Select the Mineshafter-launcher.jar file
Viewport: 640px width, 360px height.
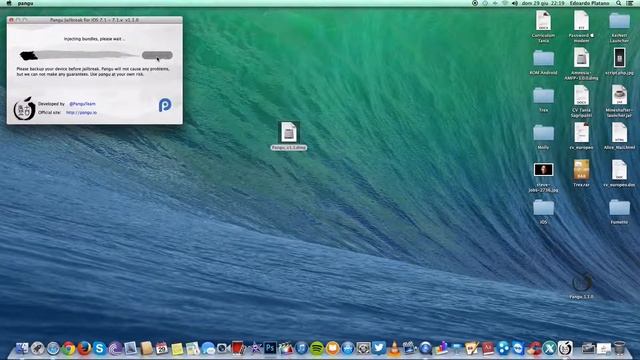point(619,102)
